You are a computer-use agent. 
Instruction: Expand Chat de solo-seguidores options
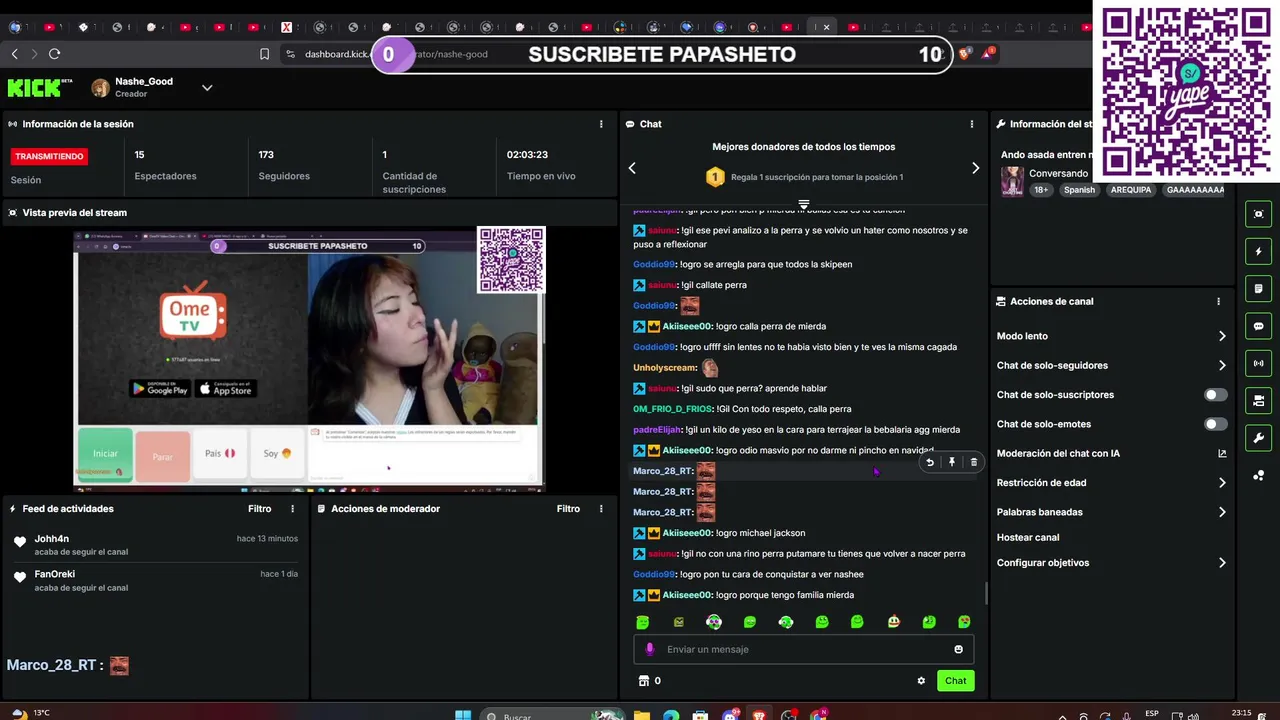coord(1222,365)
